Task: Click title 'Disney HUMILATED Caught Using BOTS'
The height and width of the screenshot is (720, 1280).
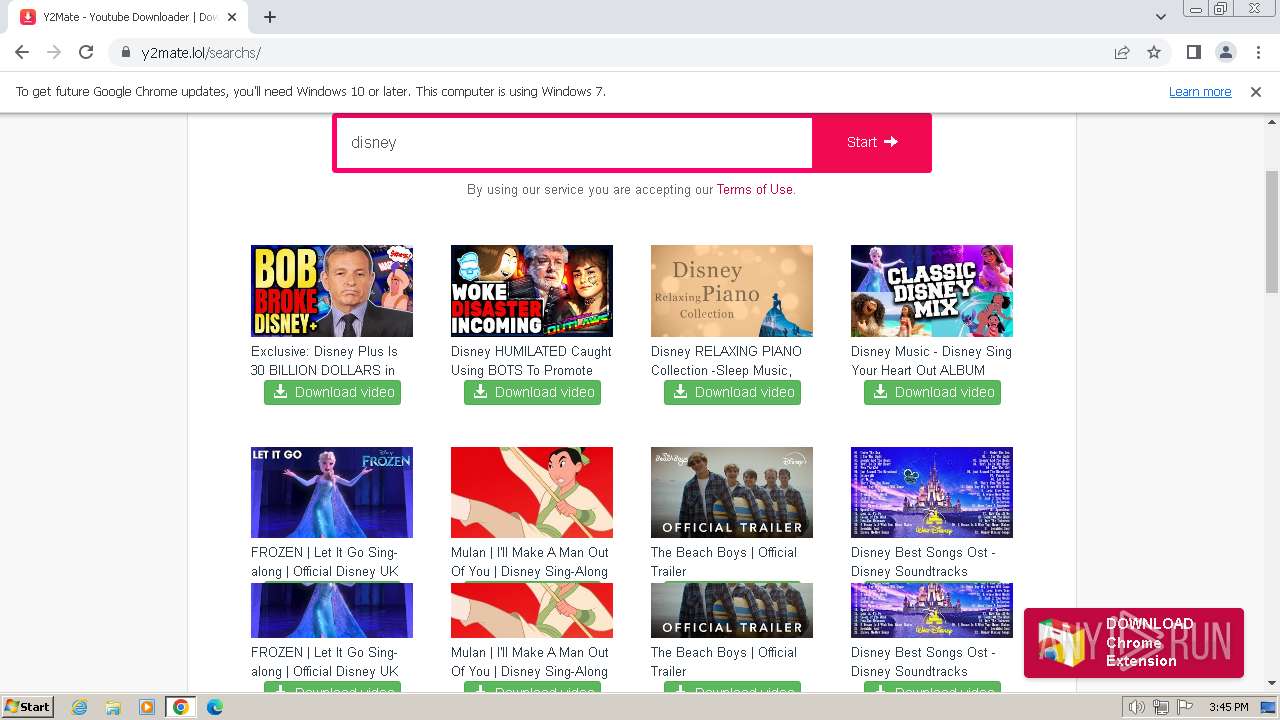Action: coord(531,361)
